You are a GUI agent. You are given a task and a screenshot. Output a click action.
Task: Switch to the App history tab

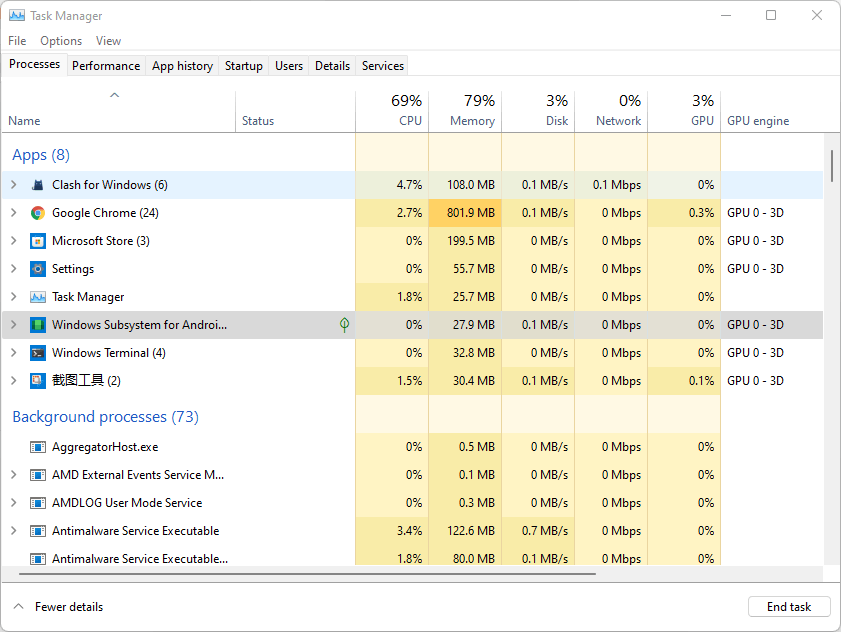pos(182,65)
